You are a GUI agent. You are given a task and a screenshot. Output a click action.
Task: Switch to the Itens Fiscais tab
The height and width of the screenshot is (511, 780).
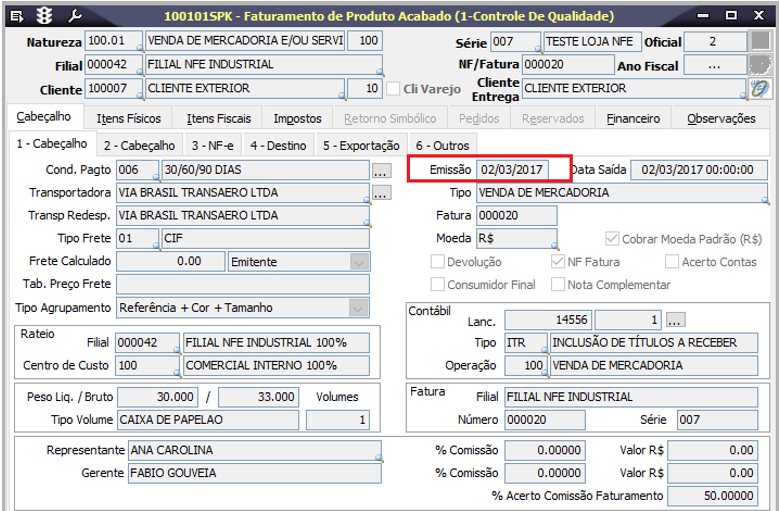coord(218,118)
